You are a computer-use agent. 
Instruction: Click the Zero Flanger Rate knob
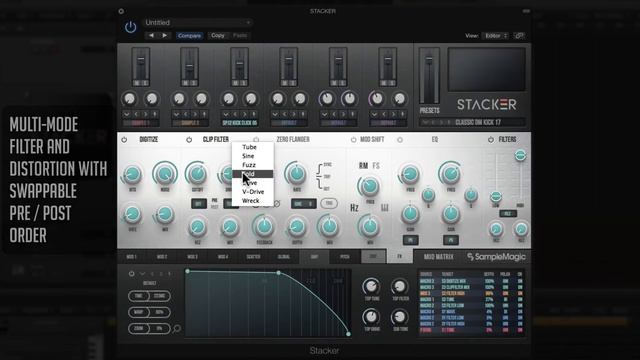pyautogui.click(x=296, y=173)
